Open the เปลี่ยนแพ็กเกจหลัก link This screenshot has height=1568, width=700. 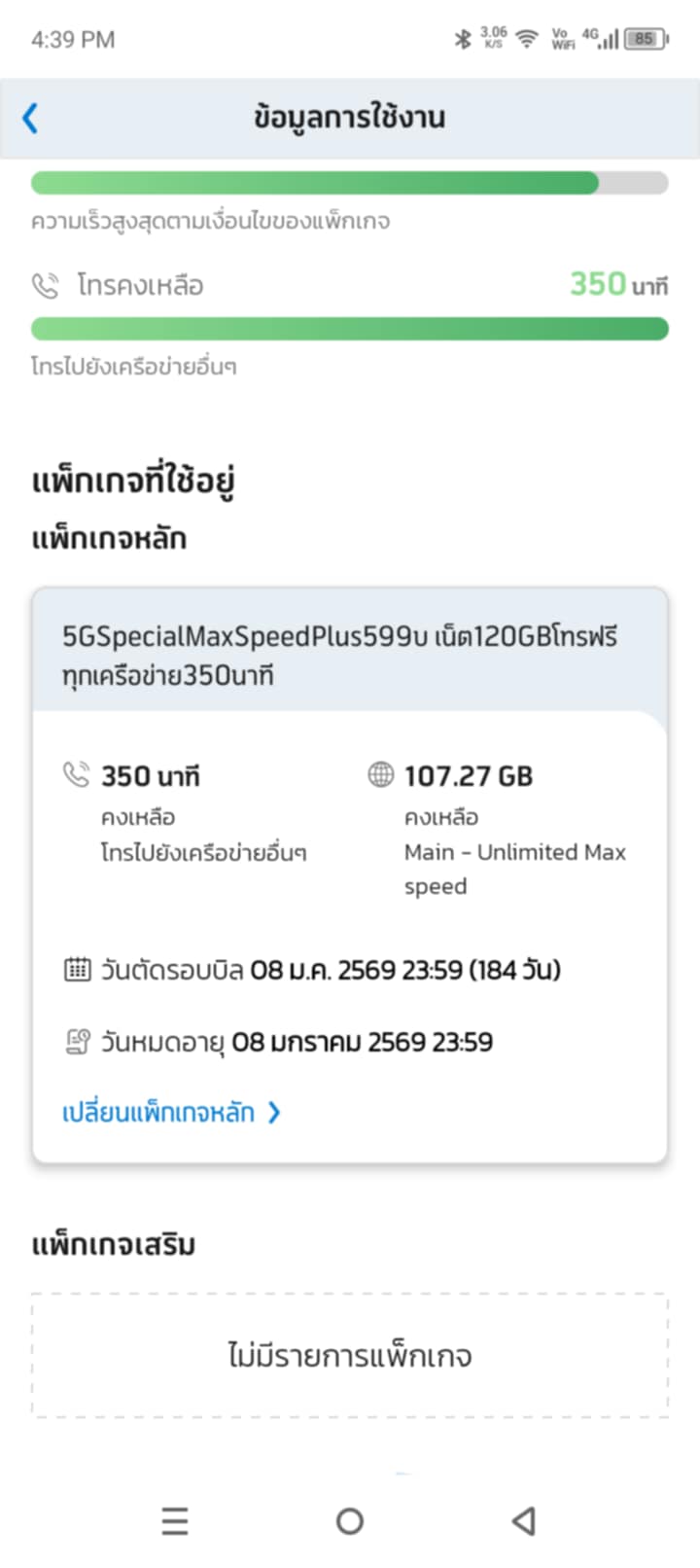[158, 1112]
